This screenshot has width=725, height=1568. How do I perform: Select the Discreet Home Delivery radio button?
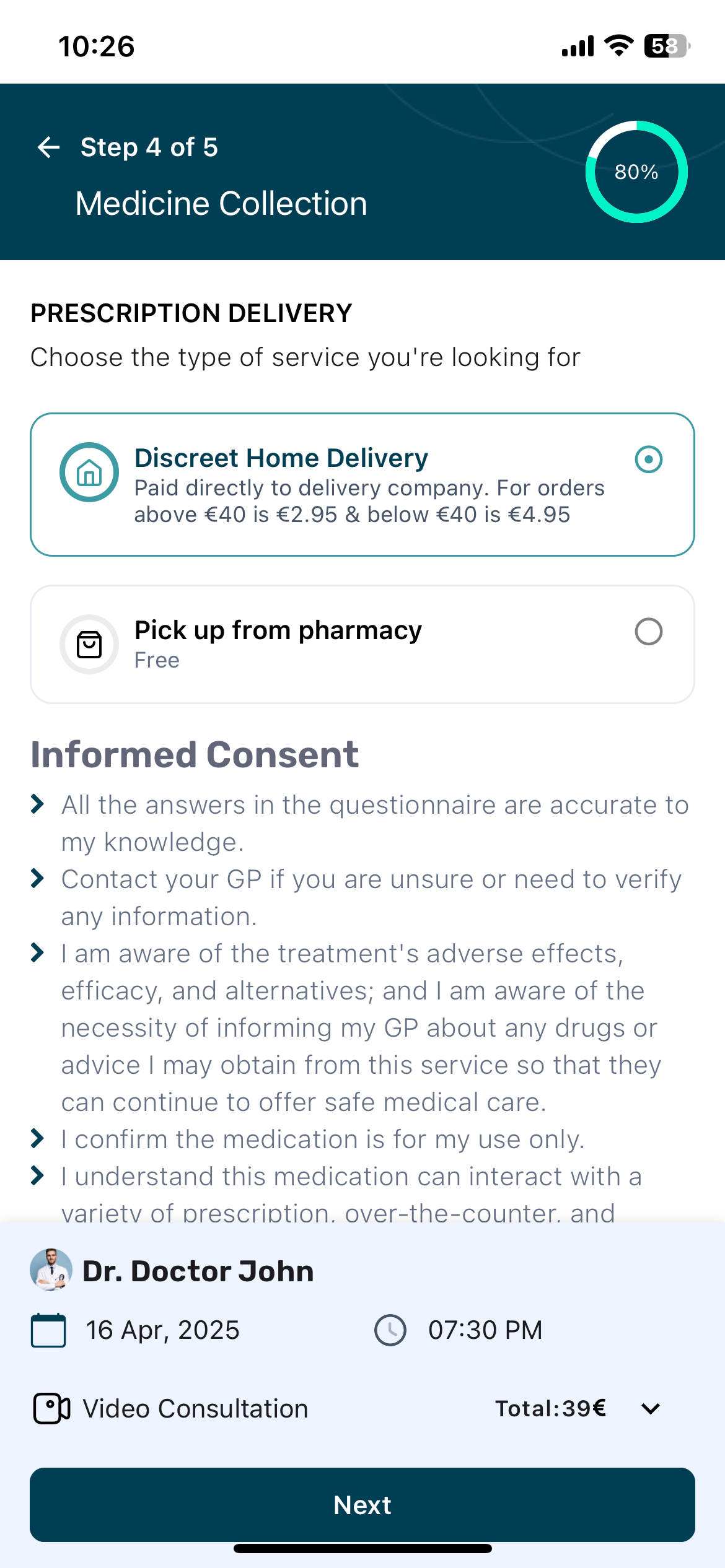click(x=649, y=460)
